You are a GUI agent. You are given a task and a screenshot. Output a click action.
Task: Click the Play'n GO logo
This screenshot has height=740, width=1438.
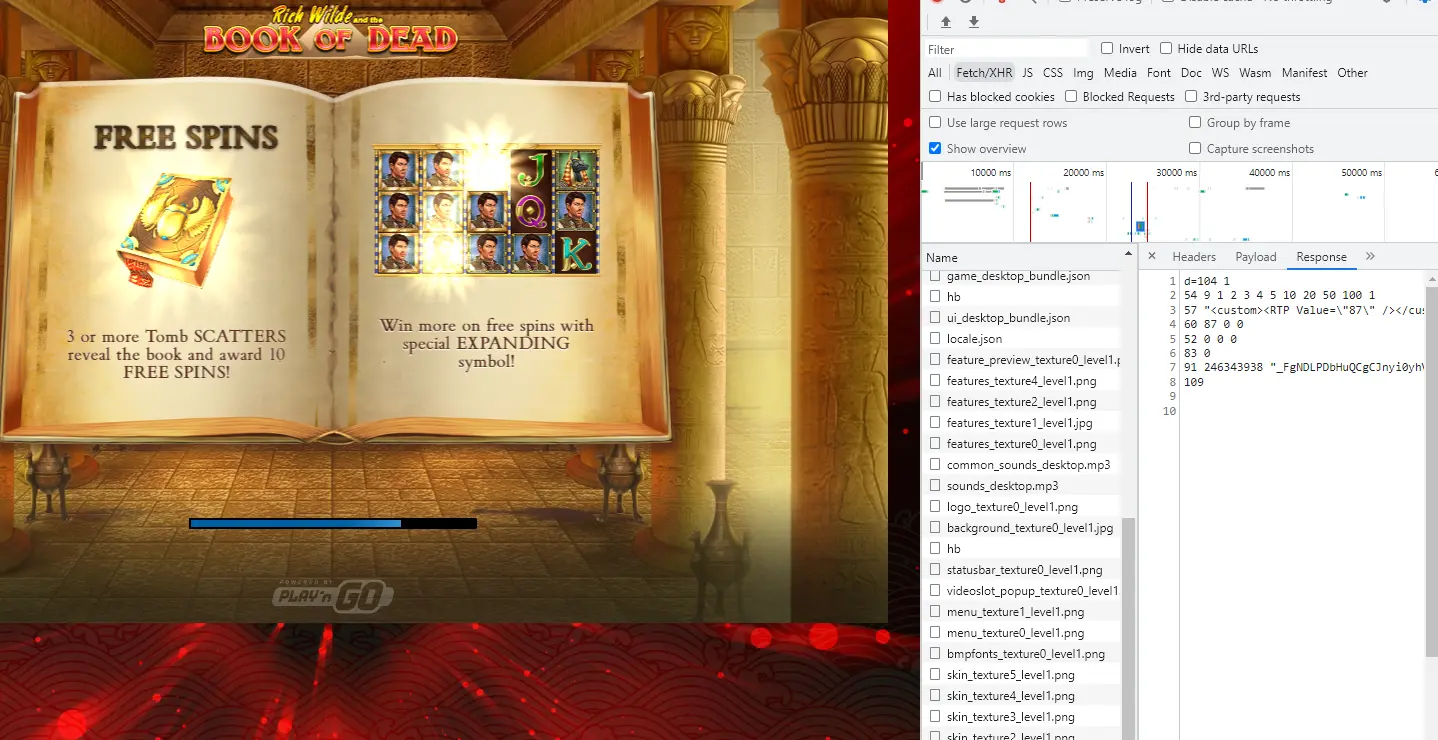pyautogui.click(x=333, y=594)
